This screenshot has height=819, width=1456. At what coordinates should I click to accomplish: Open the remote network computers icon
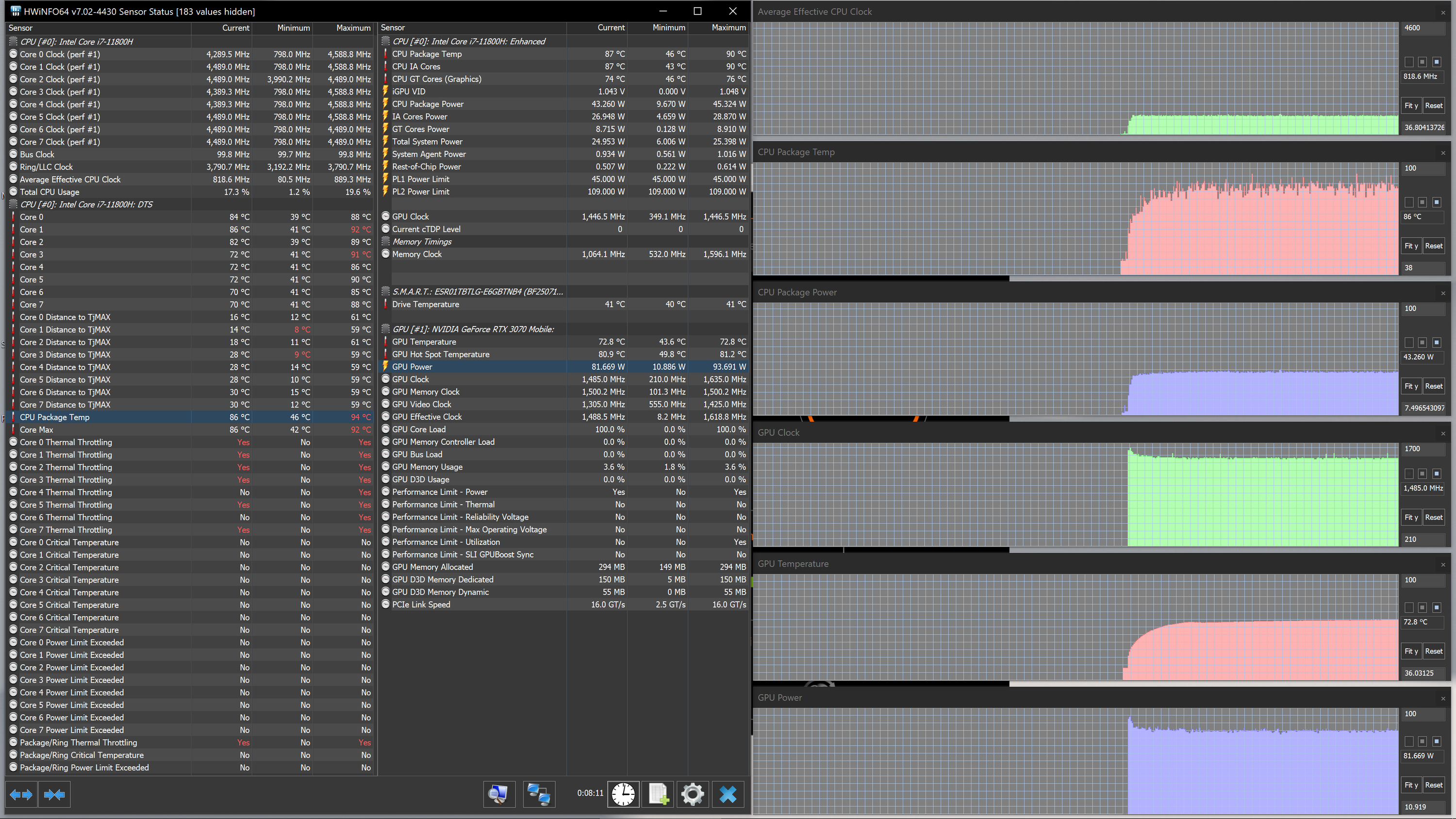(x=539, y=795)
